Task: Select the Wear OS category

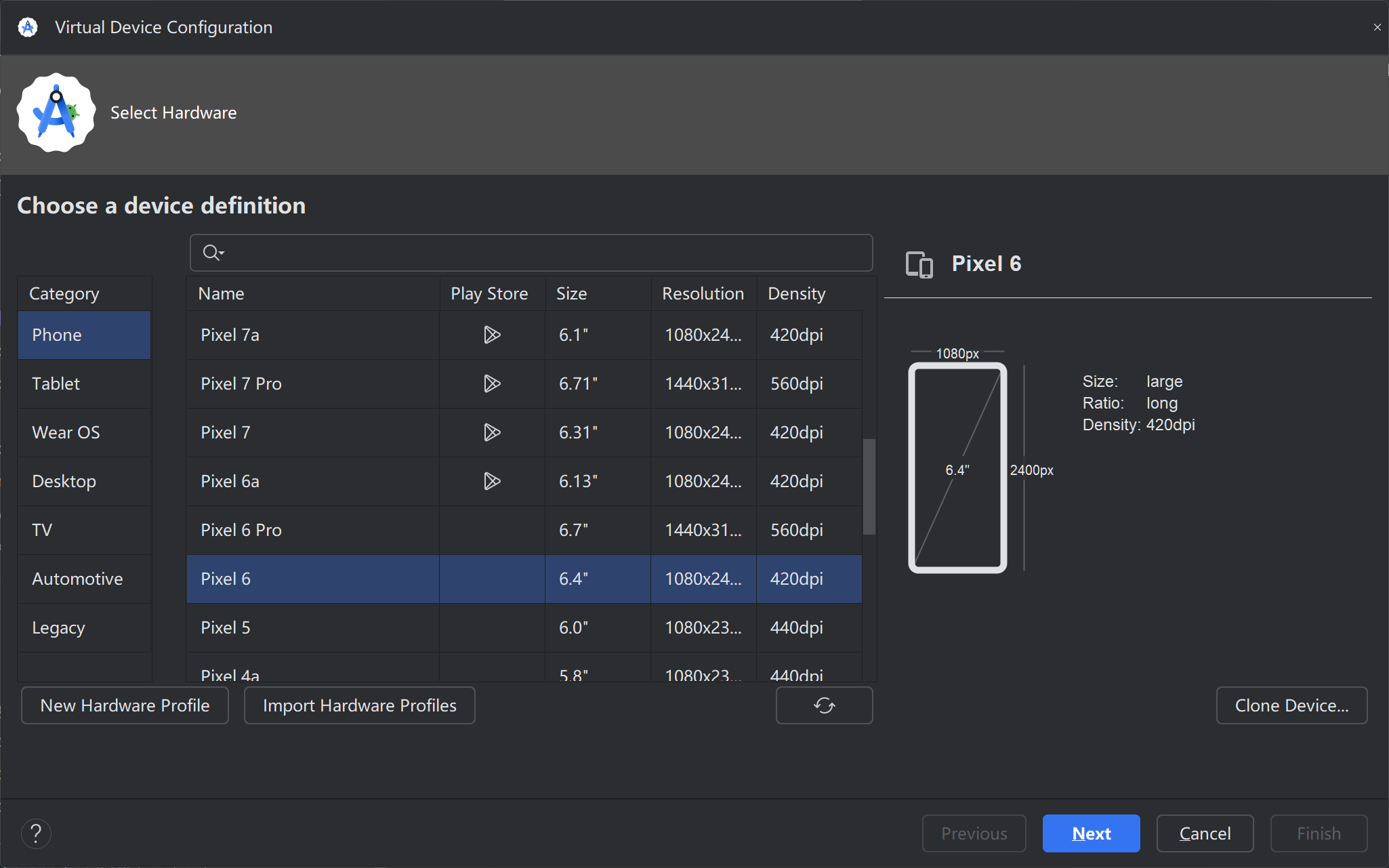Action: [84, 432]
